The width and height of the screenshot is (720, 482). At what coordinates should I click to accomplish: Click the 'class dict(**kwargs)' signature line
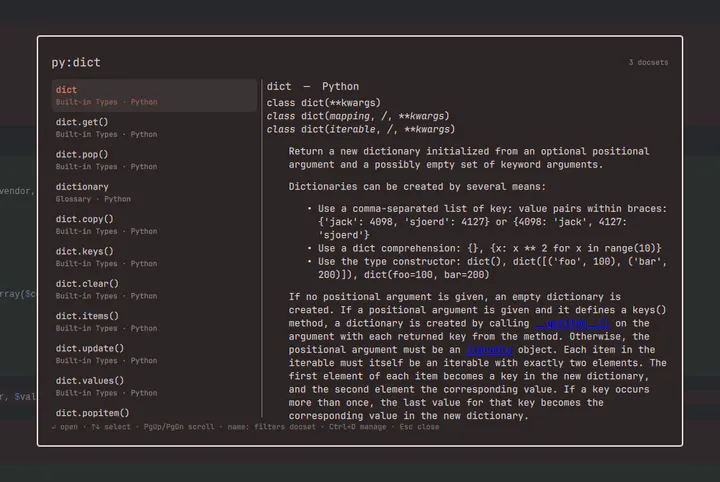pos(324,103)
